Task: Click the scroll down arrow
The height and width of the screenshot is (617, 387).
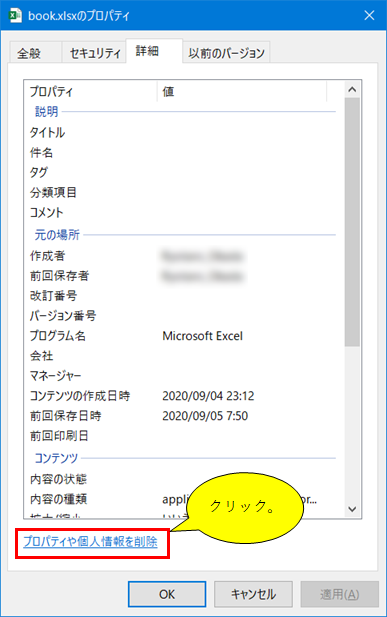Action: [352, 509]
